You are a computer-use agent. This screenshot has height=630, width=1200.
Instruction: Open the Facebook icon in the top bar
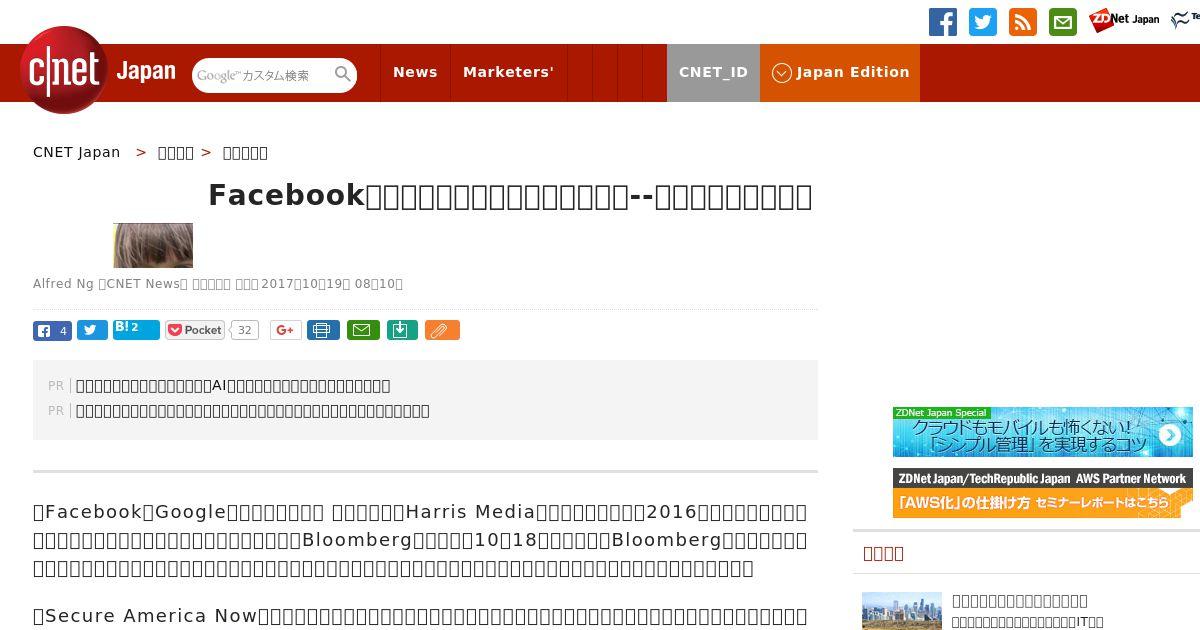943,22
